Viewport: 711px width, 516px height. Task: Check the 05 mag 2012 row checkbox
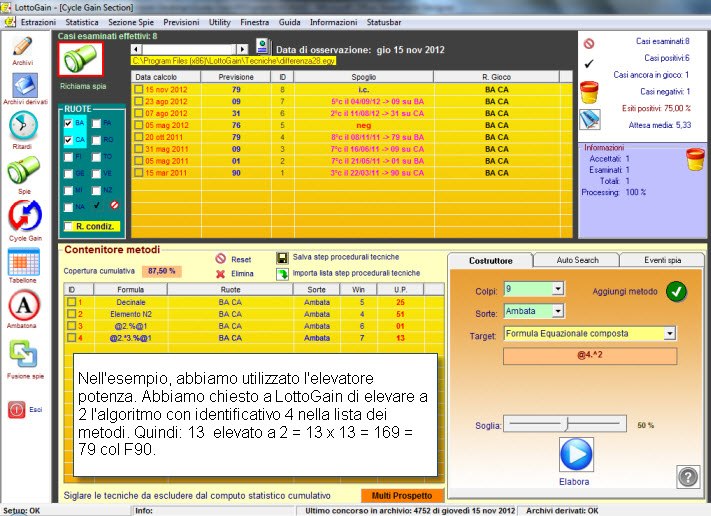pyautogui.click(x=139, y=125)
